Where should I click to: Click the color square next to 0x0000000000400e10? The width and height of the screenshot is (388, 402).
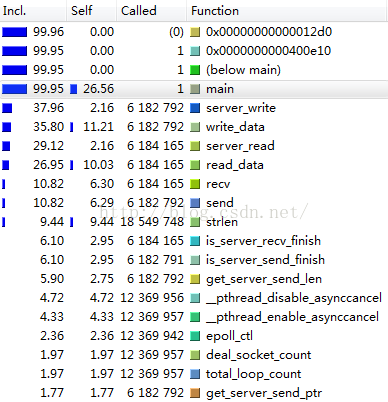pyautogui.click(x=195, y=51)
